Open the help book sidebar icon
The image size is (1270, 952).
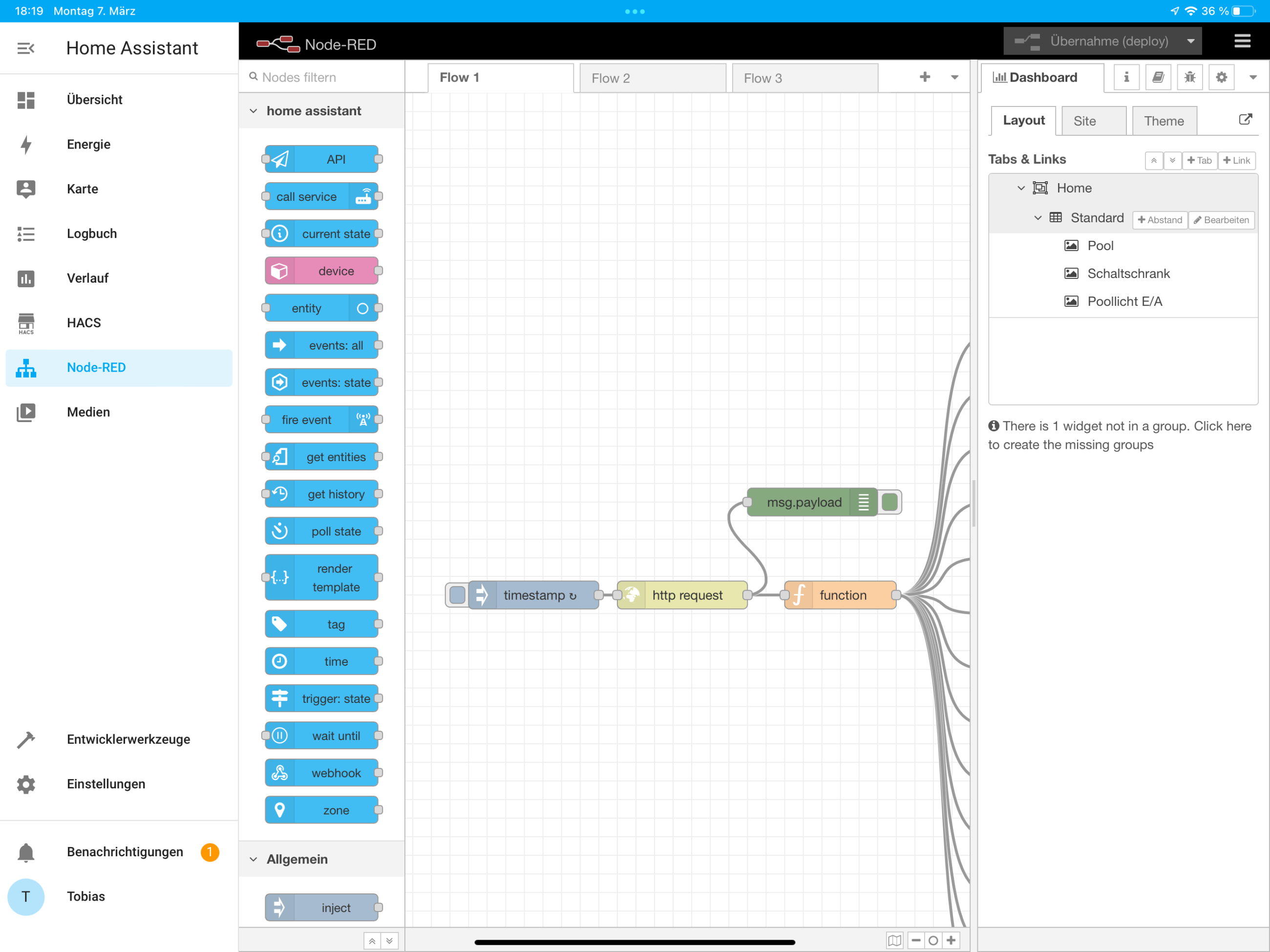pos(1158,78)
